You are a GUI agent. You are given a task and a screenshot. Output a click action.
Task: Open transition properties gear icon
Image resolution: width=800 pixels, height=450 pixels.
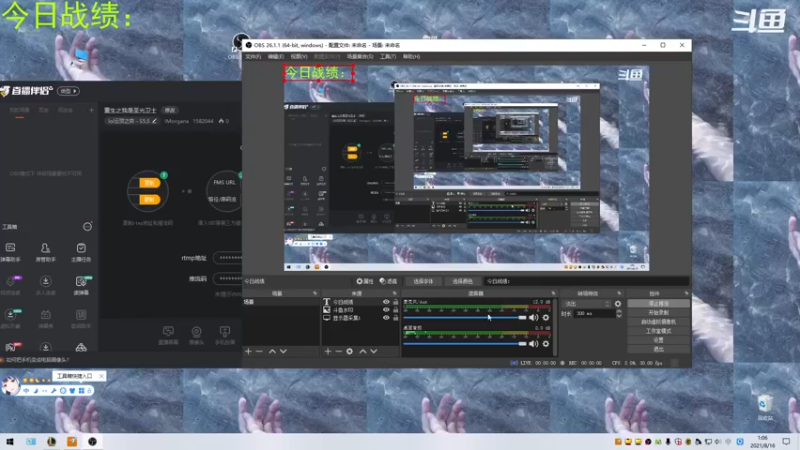pos(618,304)
